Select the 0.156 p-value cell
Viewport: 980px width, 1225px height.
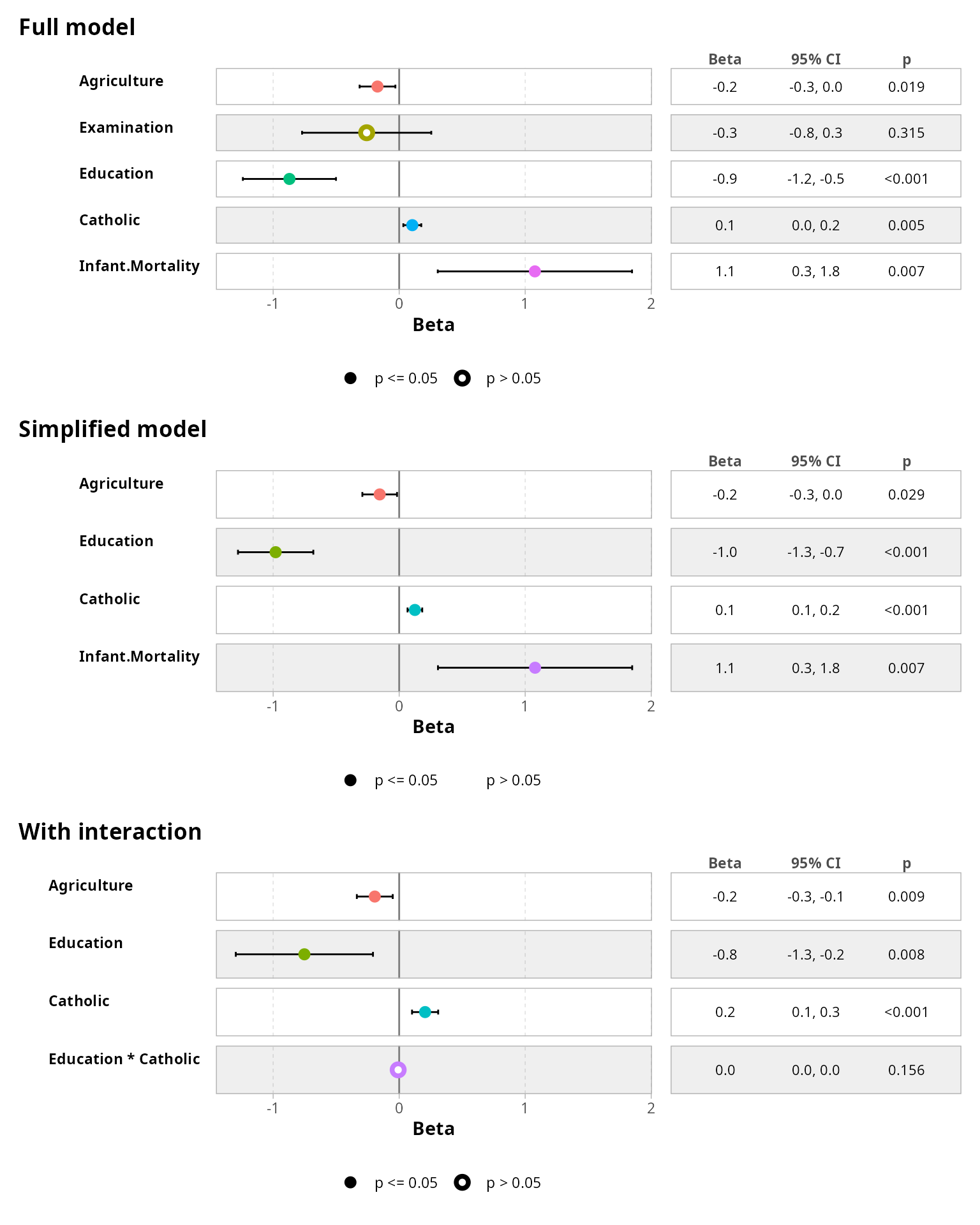coord(906,1070)
